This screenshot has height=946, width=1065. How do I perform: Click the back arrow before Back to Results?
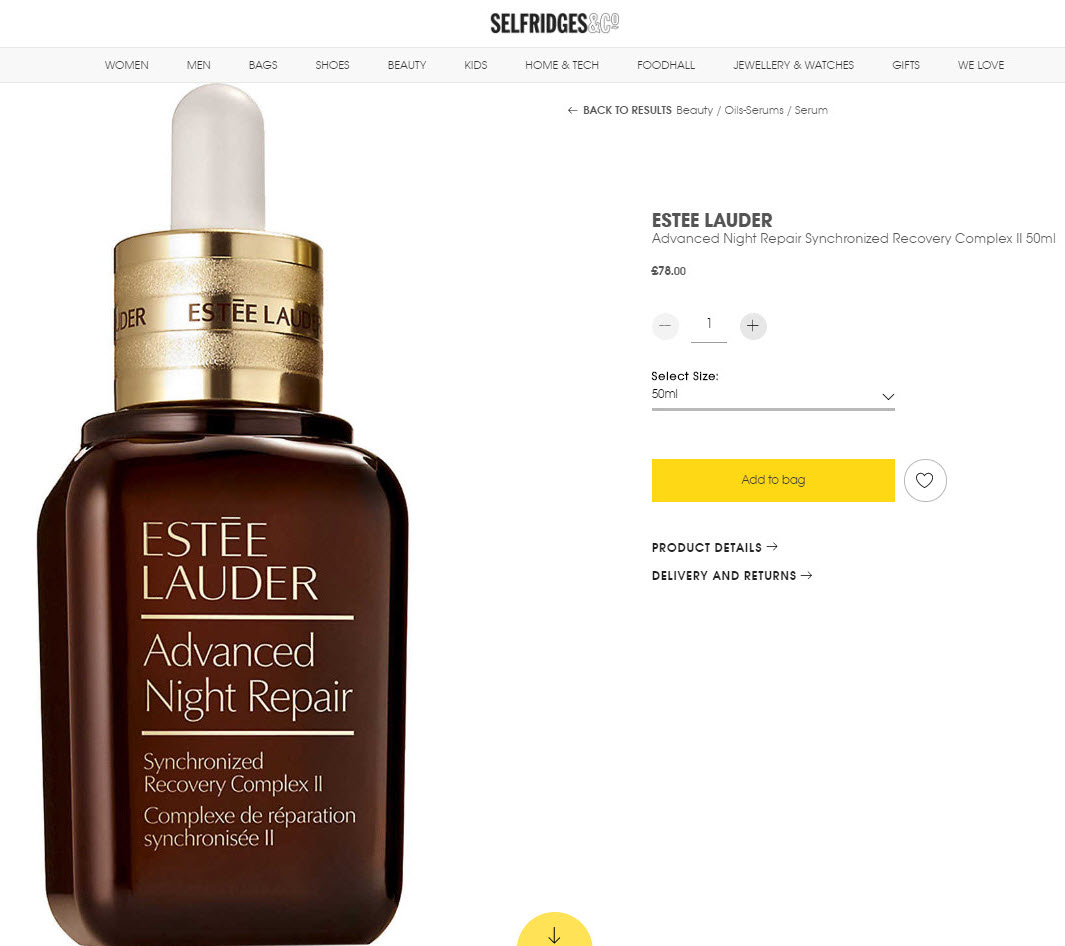[x=573, y=110]
